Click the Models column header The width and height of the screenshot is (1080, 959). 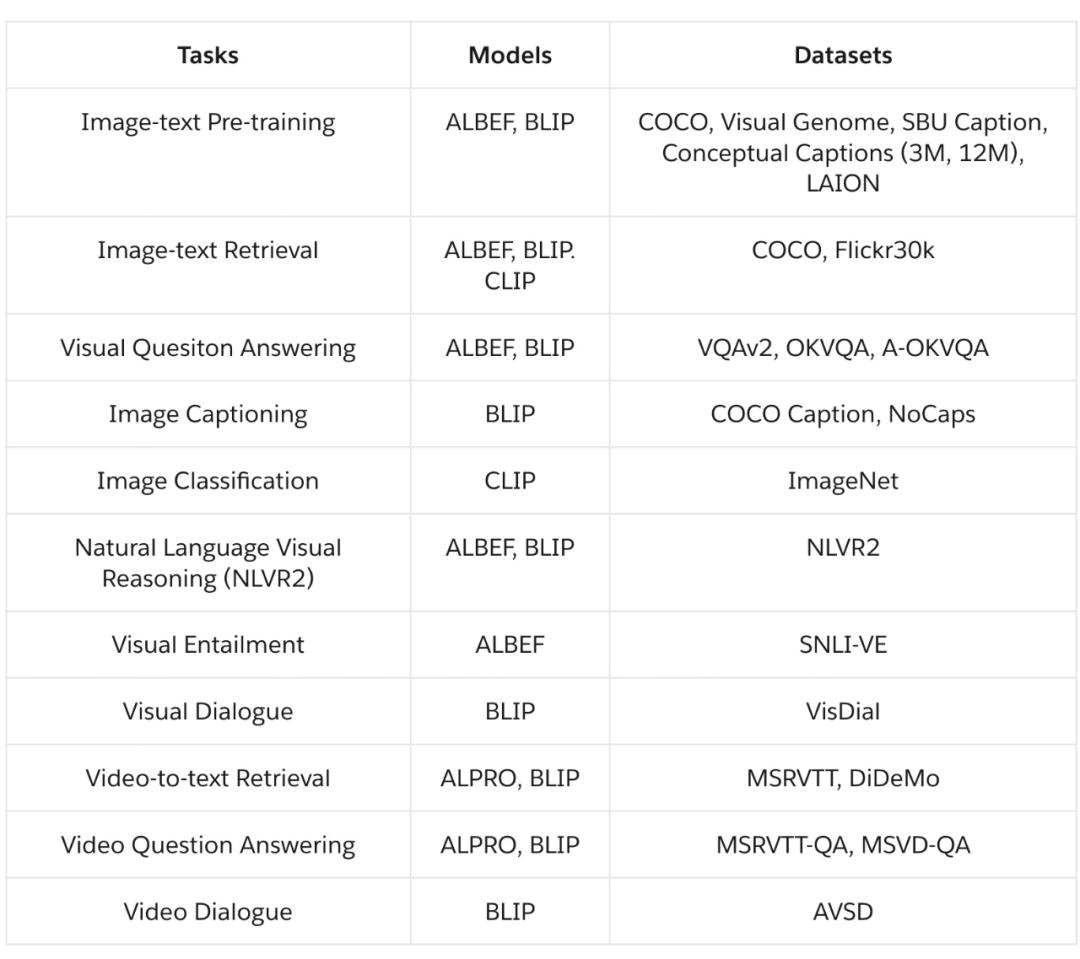509,56
